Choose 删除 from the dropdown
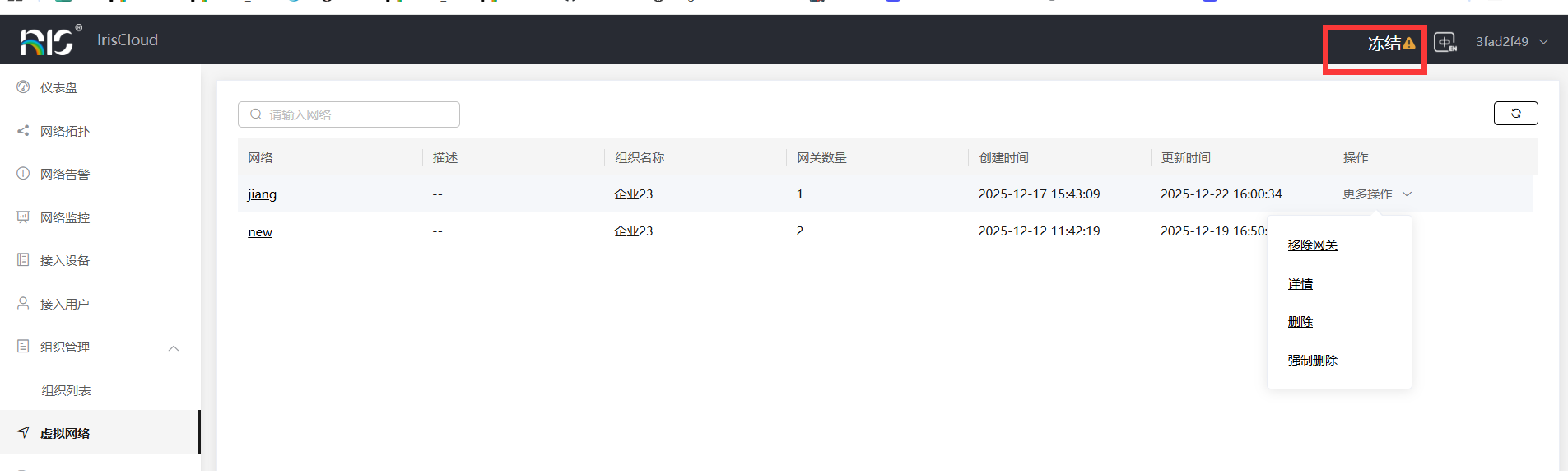The image size is (1568, 471). pyautogui.click(x=1300, y=322)
